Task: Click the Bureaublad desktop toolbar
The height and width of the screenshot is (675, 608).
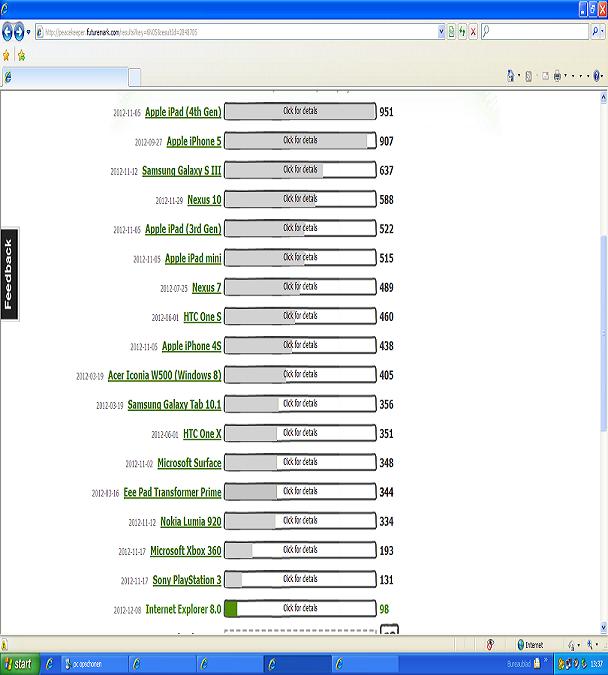Action: coord(518,664)
